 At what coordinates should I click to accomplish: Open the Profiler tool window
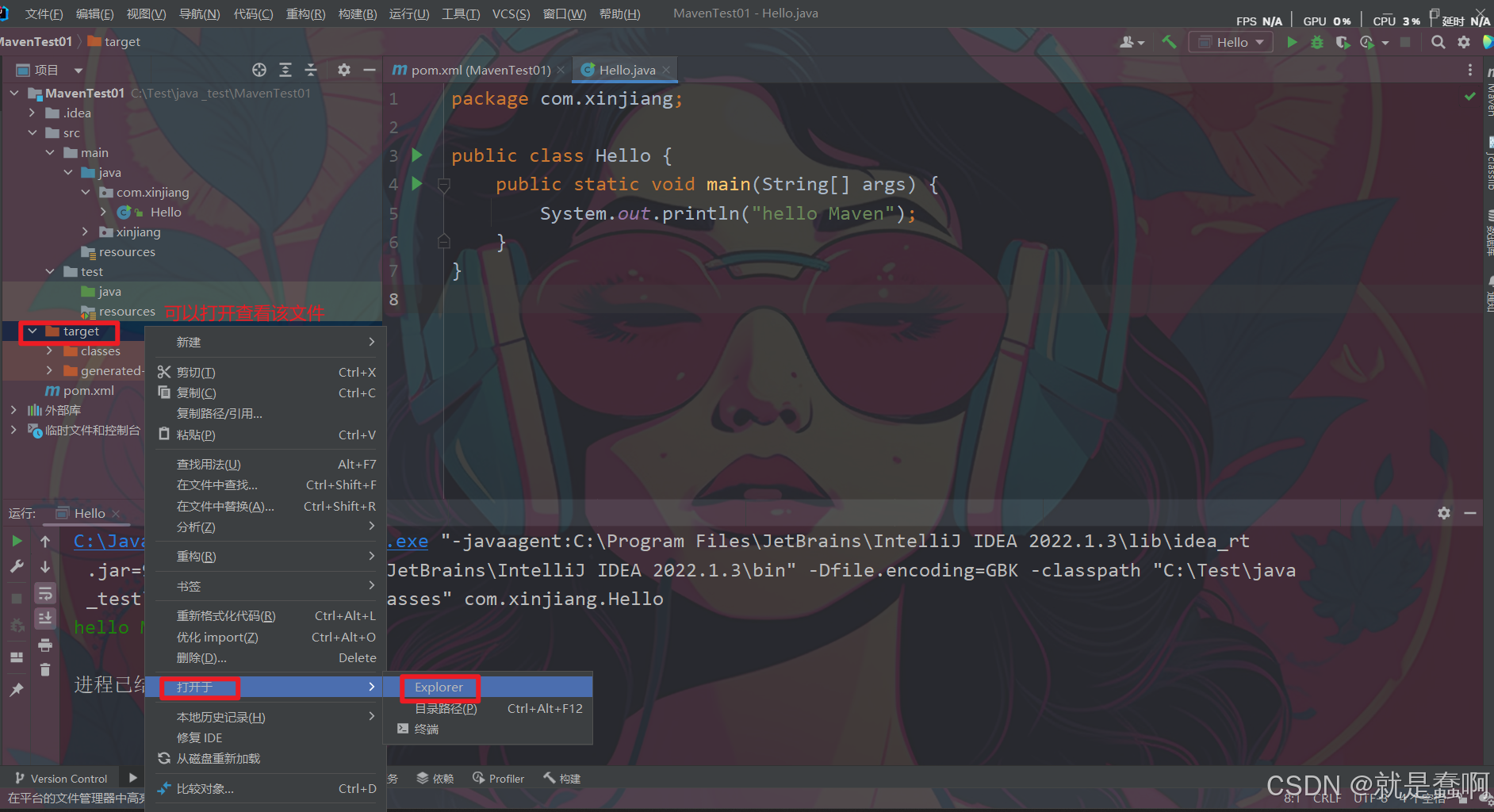[x=498, y=779]
